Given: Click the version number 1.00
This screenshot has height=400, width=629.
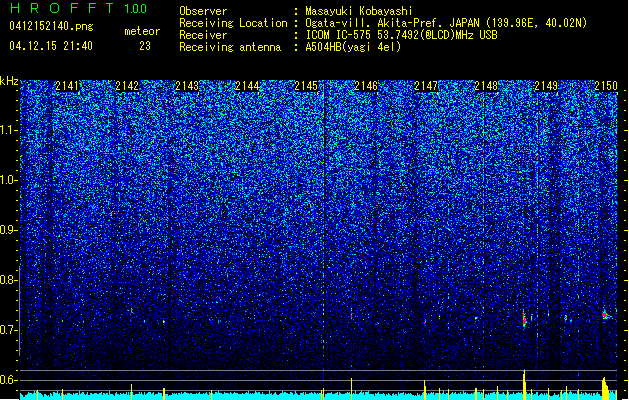Looking at the screenshot, I should [x=136, y=8].
